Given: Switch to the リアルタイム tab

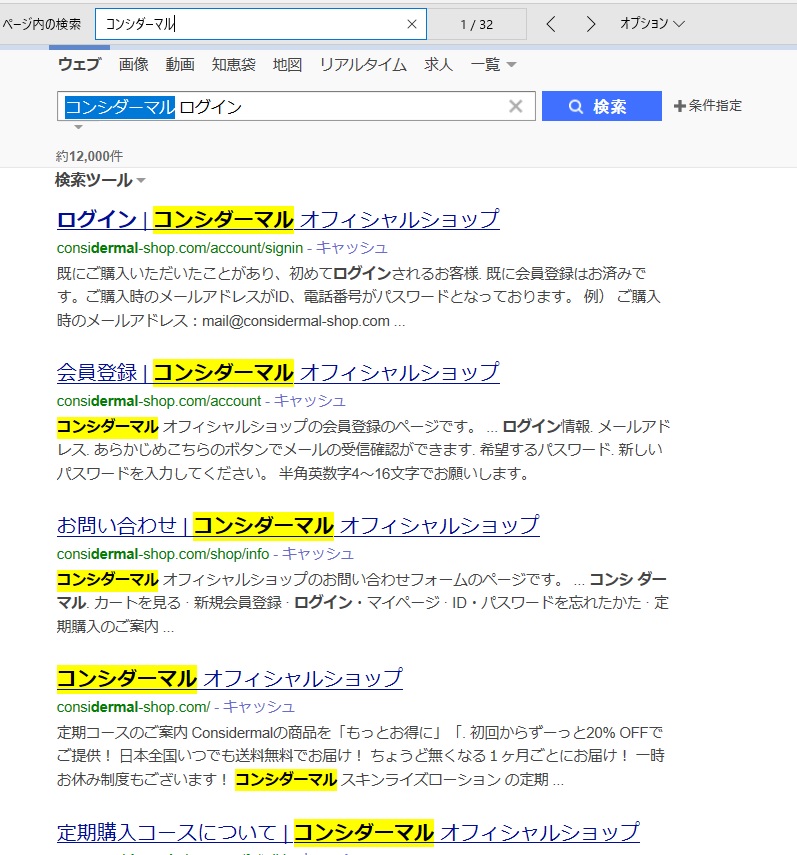Looking at the screenshot, I should (363, 65).
